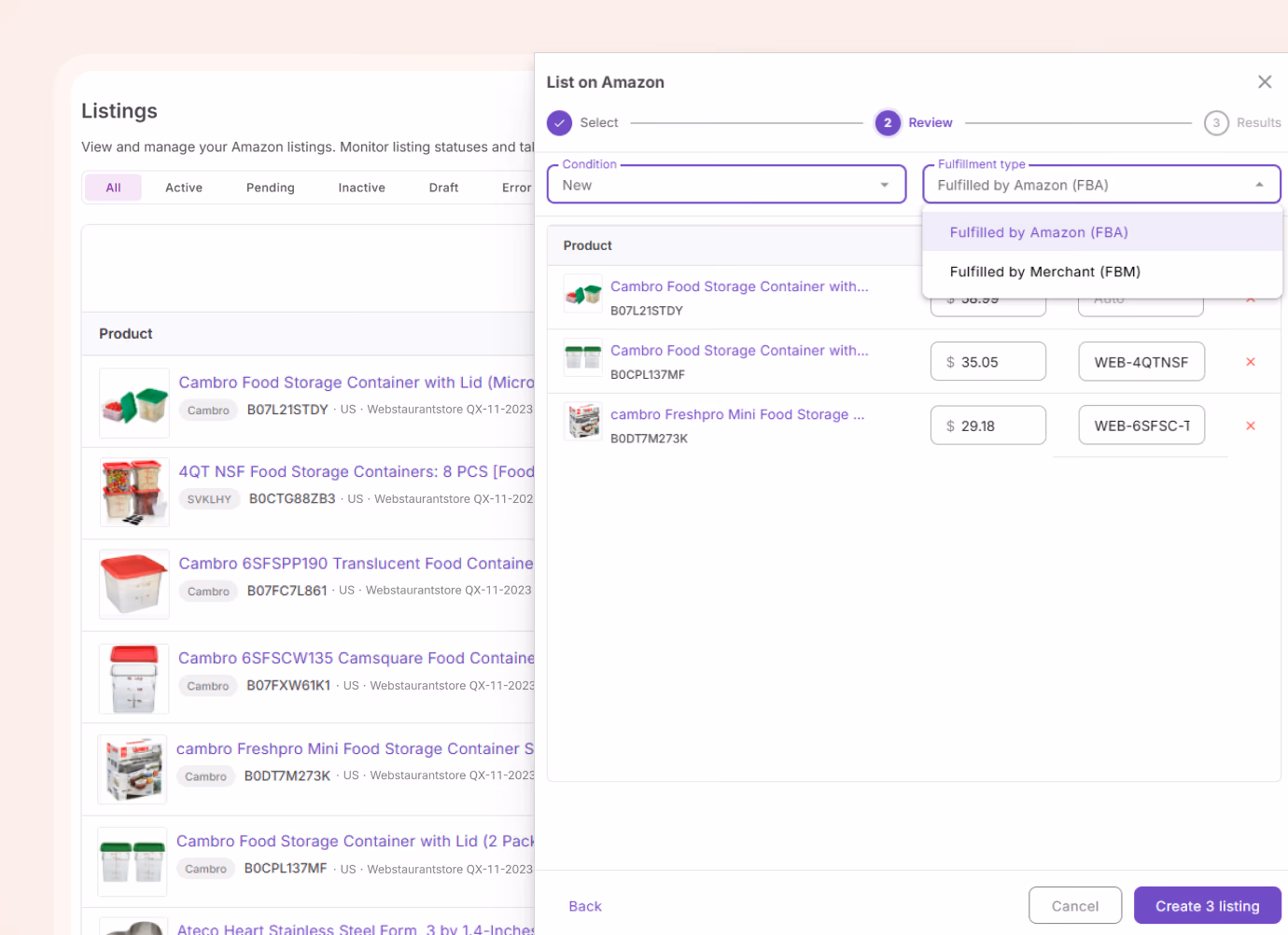
Task: Click ASIN B0CTG88ZB3 in Listings
Action: coord(292,499)
